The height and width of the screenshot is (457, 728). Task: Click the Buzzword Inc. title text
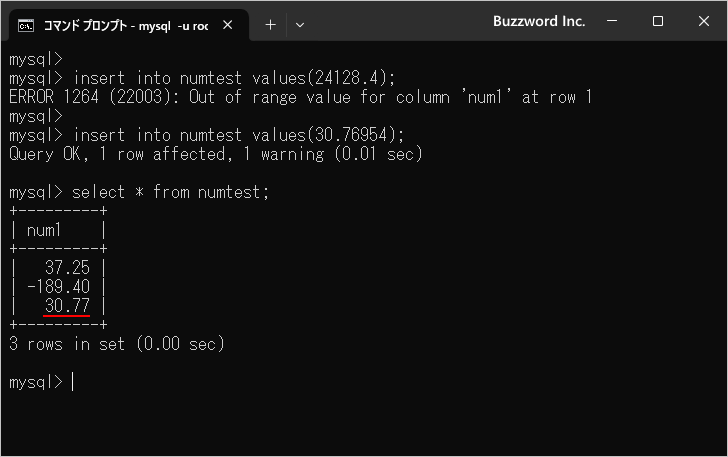[539, 21]
